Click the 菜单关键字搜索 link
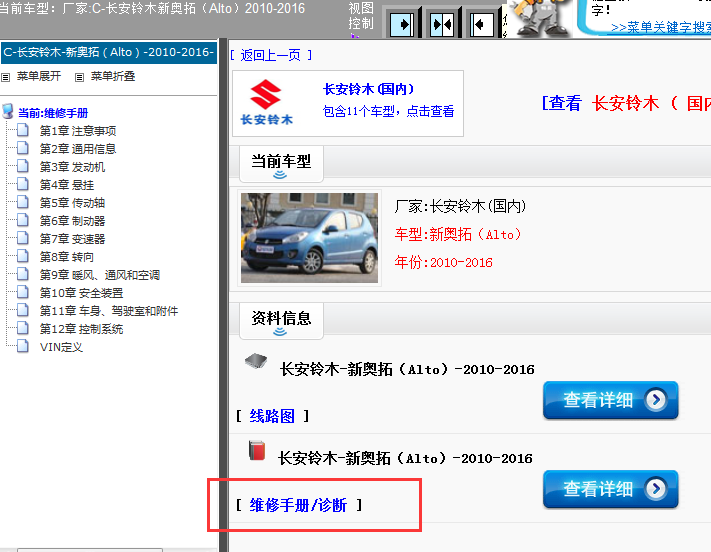 pos(661,27)
